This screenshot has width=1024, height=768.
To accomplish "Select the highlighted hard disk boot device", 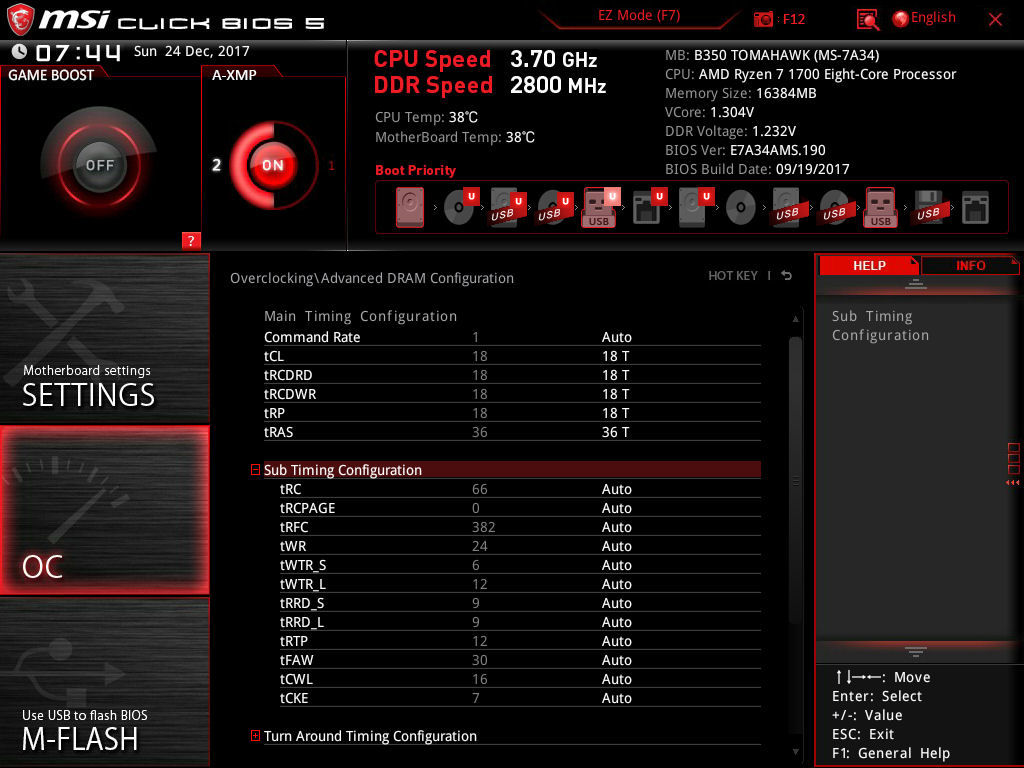I will (409, 208).
